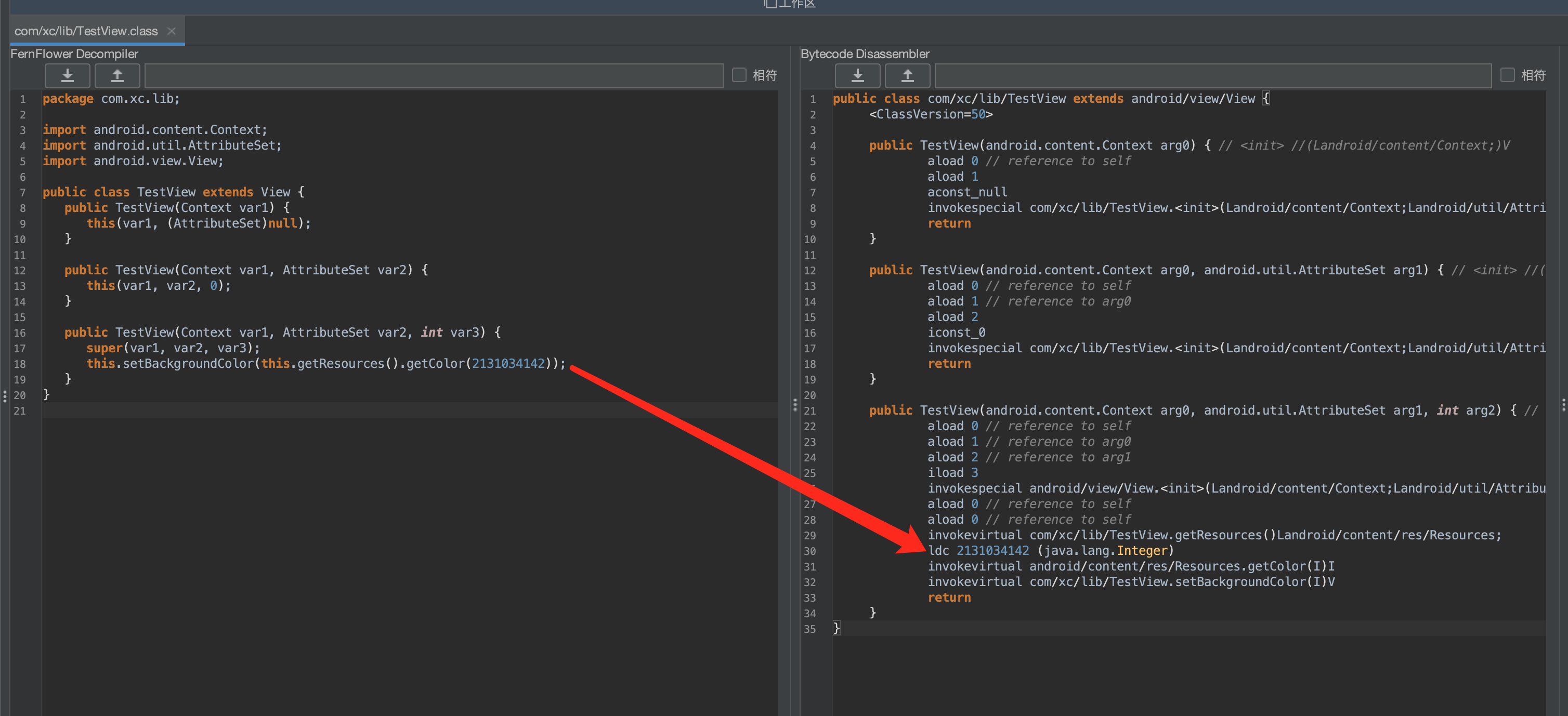Viewport: 1568px width, 716px height.
Task: Click FernFlower search-next down arrow button
Action: [x=67, y=75]
